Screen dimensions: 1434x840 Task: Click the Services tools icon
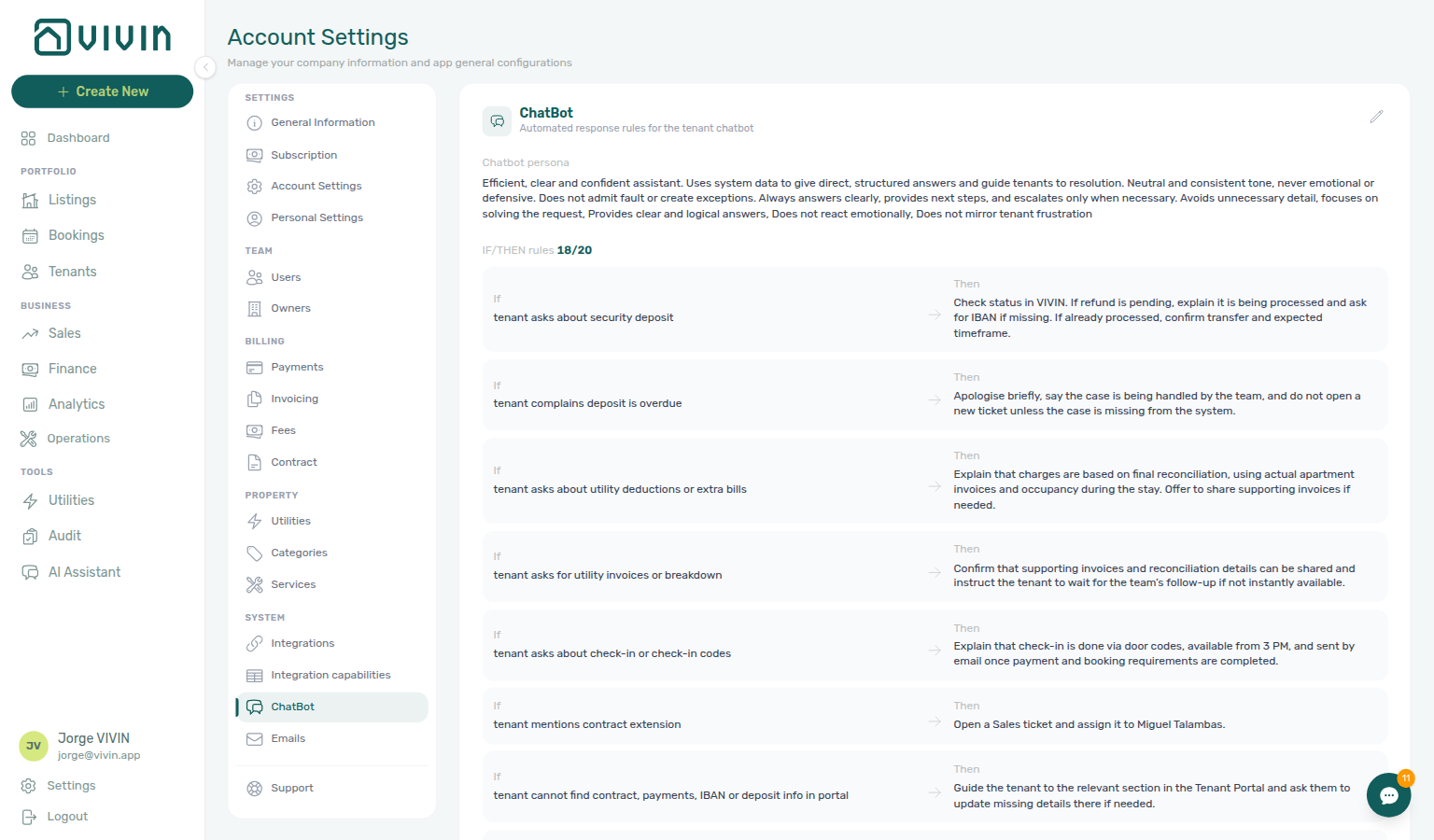(254, 585)
